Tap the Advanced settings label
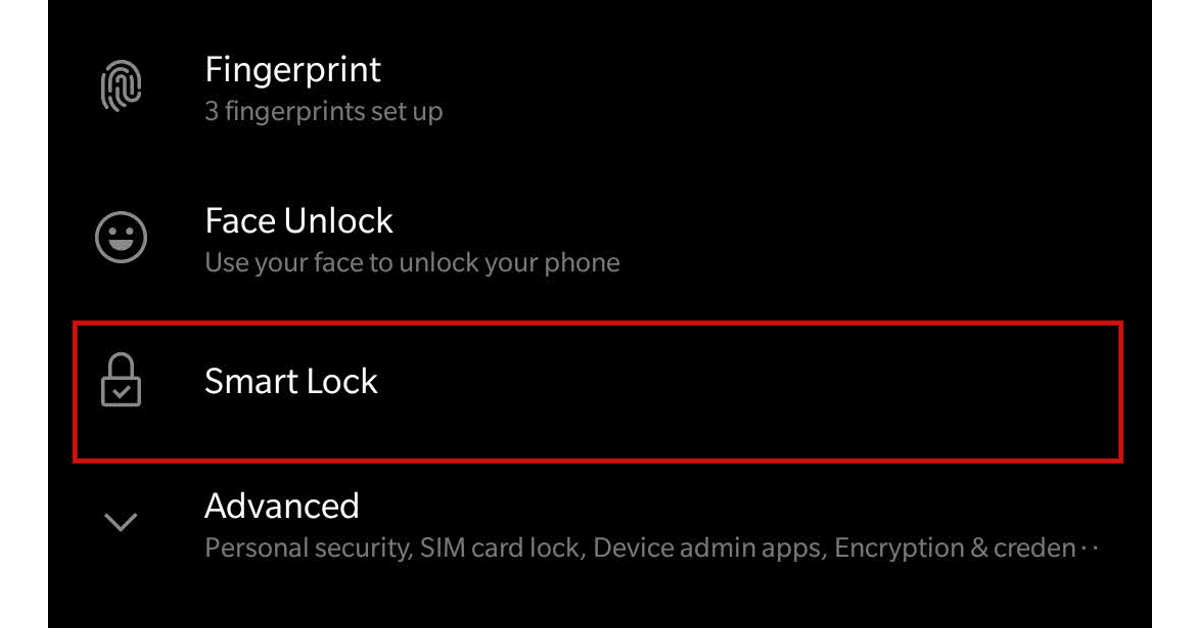 point(282,506)
